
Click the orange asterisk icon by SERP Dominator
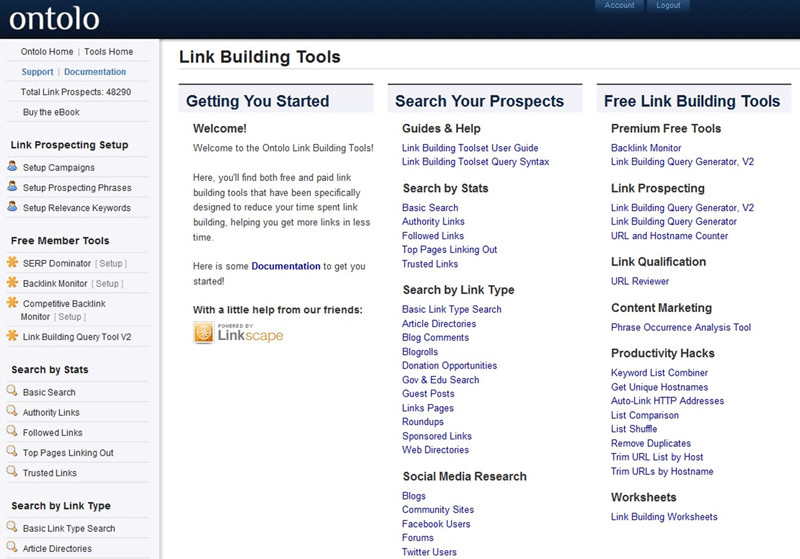click(12, 263)
